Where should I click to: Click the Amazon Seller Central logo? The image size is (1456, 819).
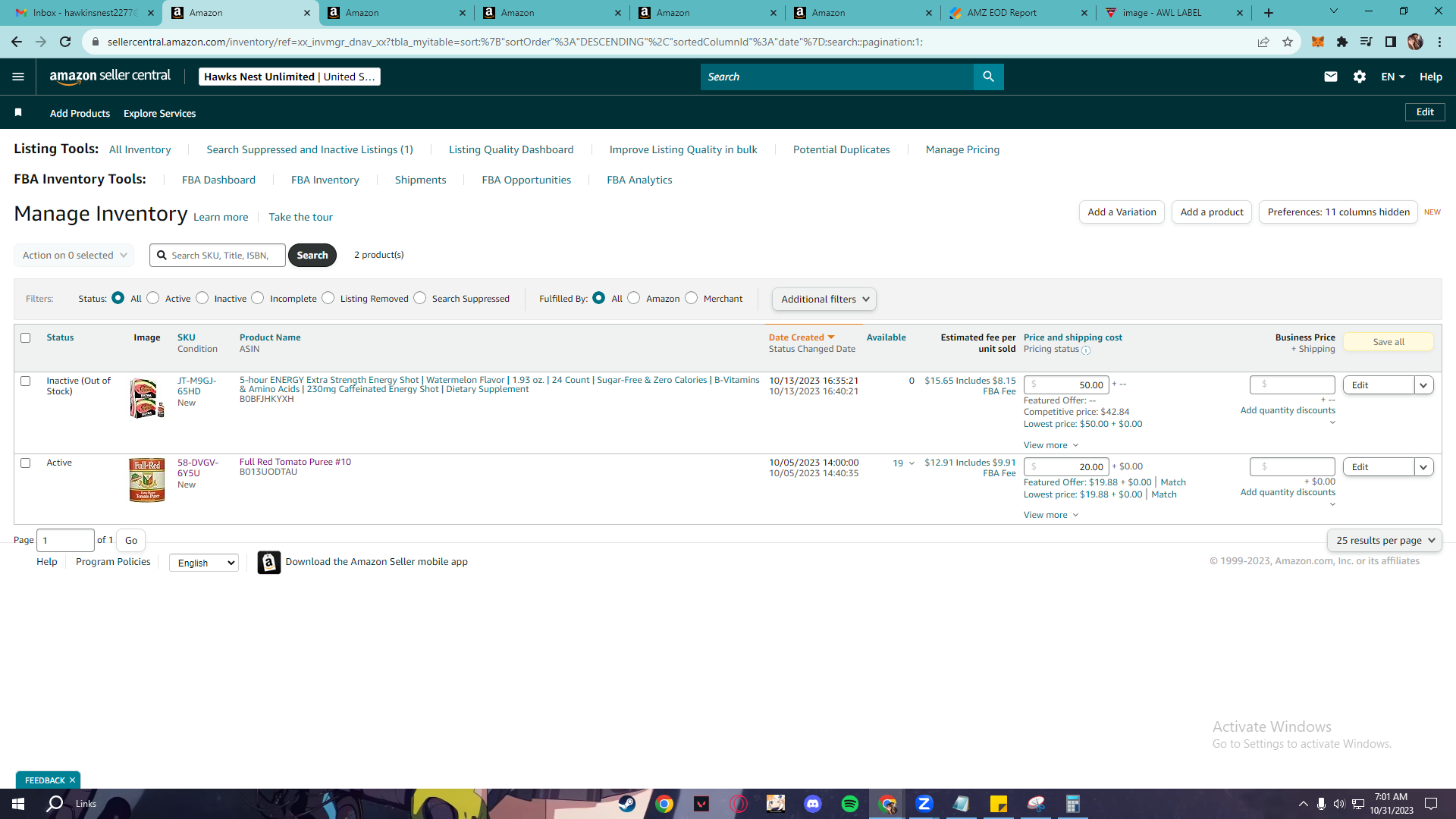110,77
